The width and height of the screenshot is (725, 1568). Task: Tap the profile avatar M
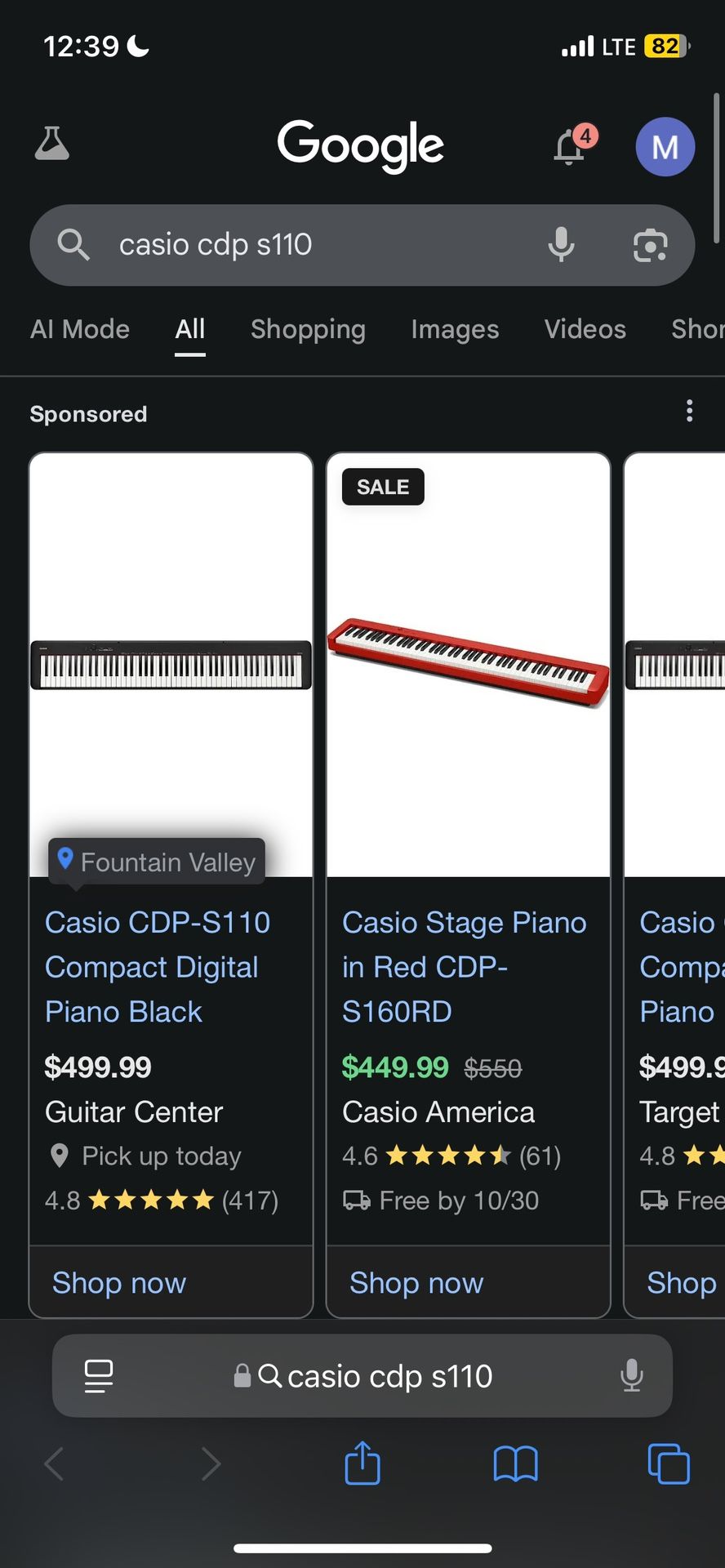(665, 147)
